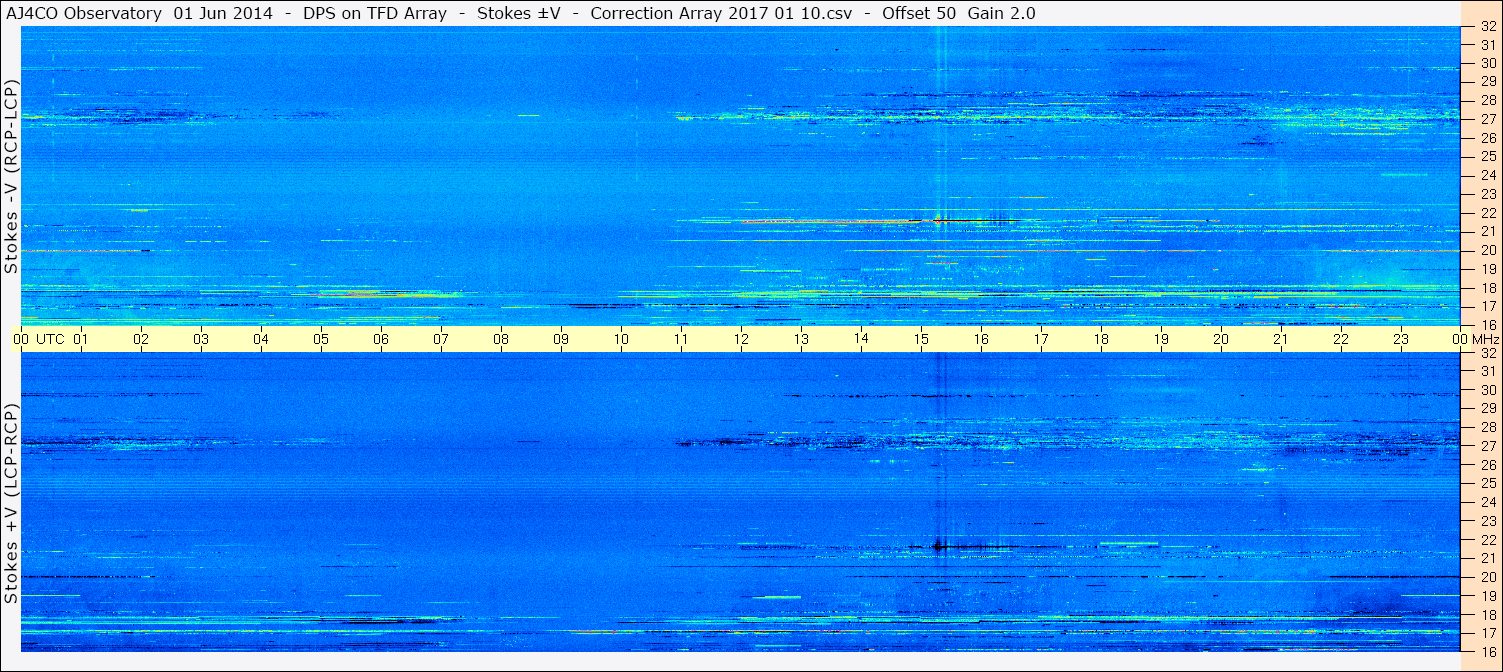
Task: Click 31 MHz tick of Stokes -V panel
Action: coord(1487,45)
